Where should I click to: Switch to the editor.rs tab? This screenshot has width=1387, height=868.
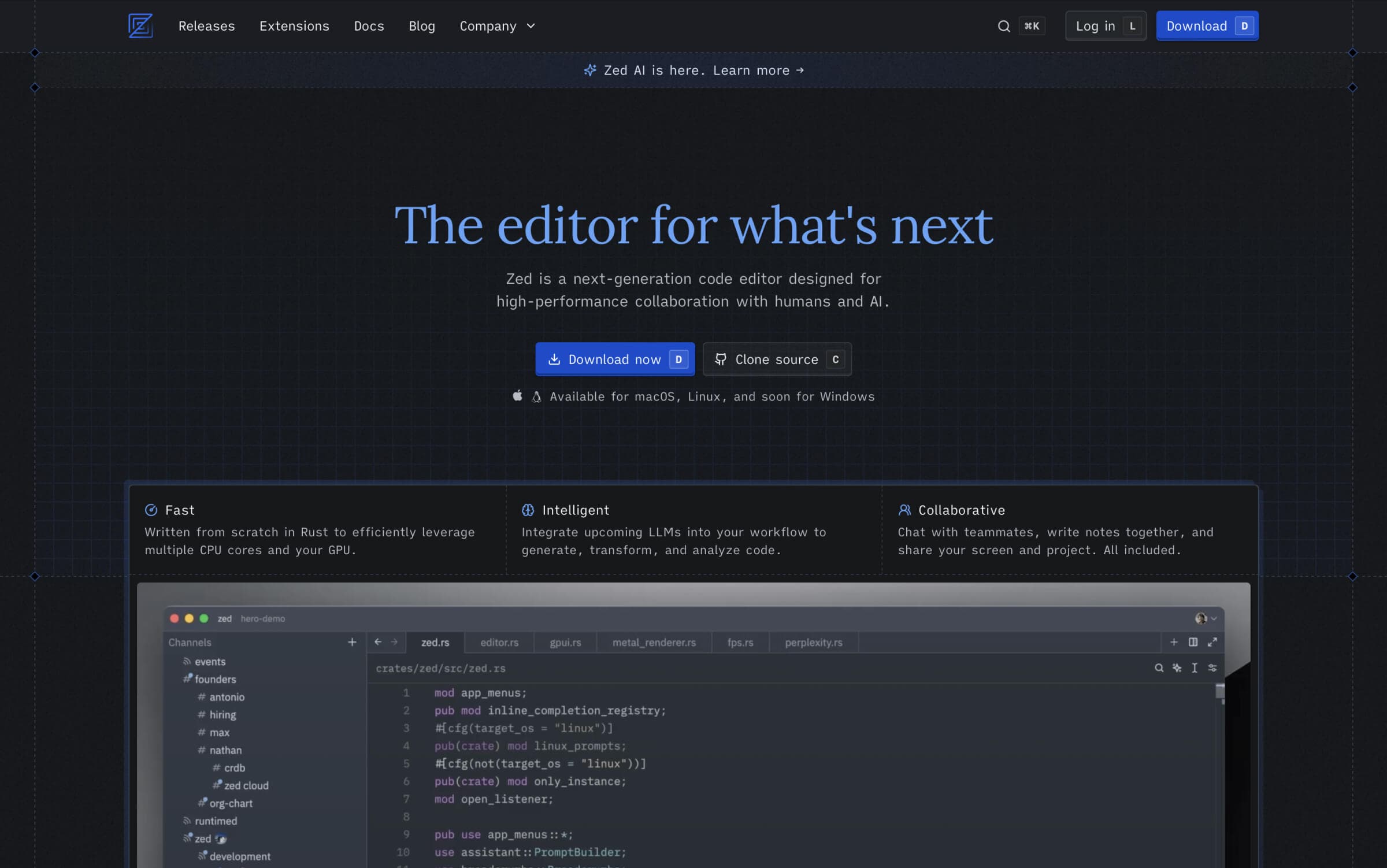pos(499,642)
